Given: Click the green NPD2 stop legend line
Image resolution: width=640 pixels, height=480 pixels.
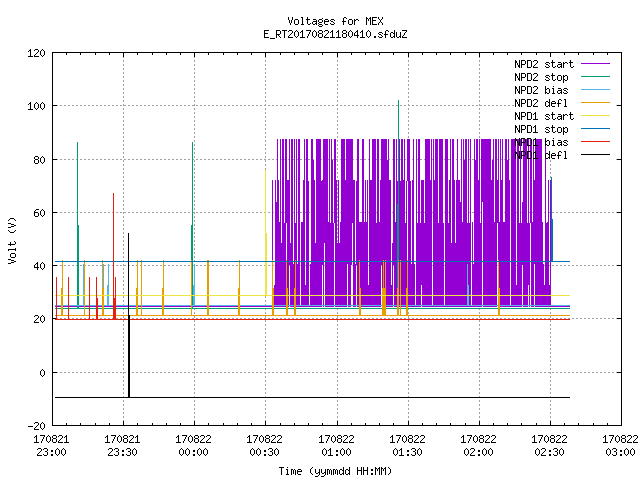Looking at the screenshot, I should [x=595, y=76].
